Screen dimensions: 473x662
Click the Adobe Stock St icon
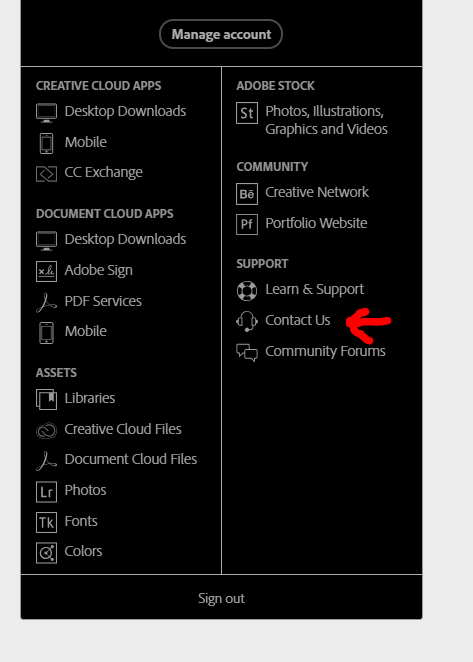[247, 113]
